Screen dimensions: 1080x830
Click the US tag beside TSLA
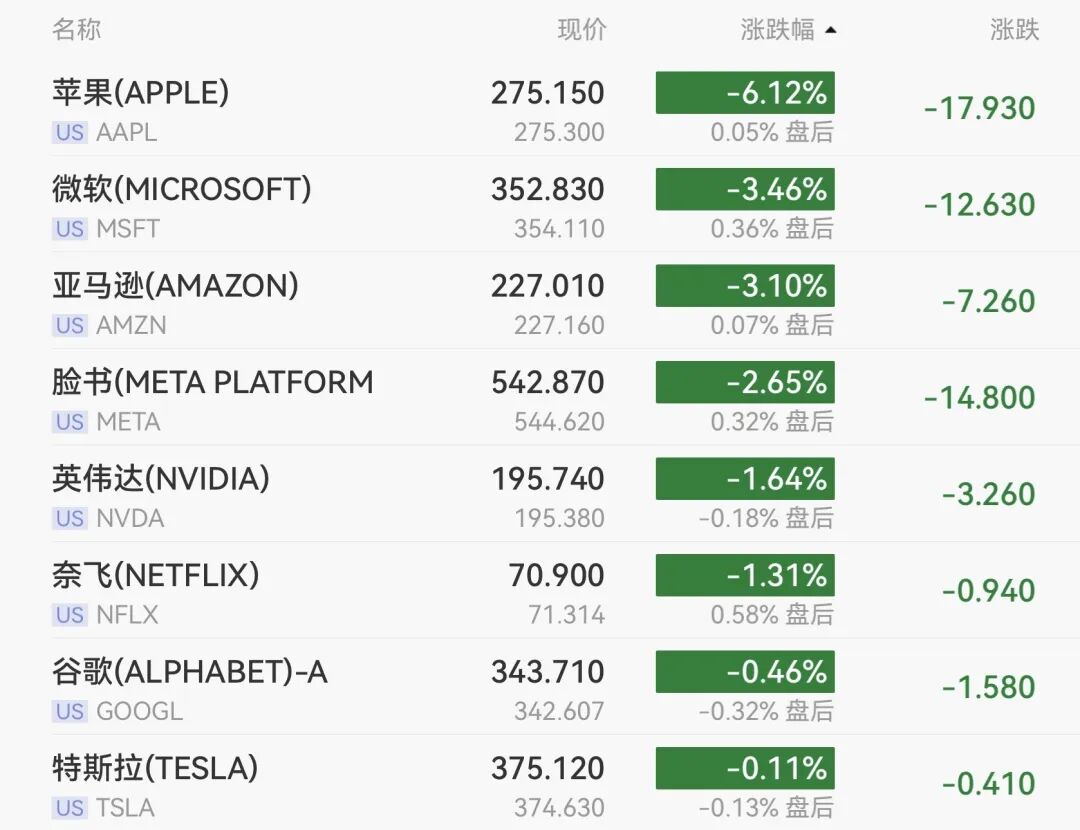[x=70, y=807]
